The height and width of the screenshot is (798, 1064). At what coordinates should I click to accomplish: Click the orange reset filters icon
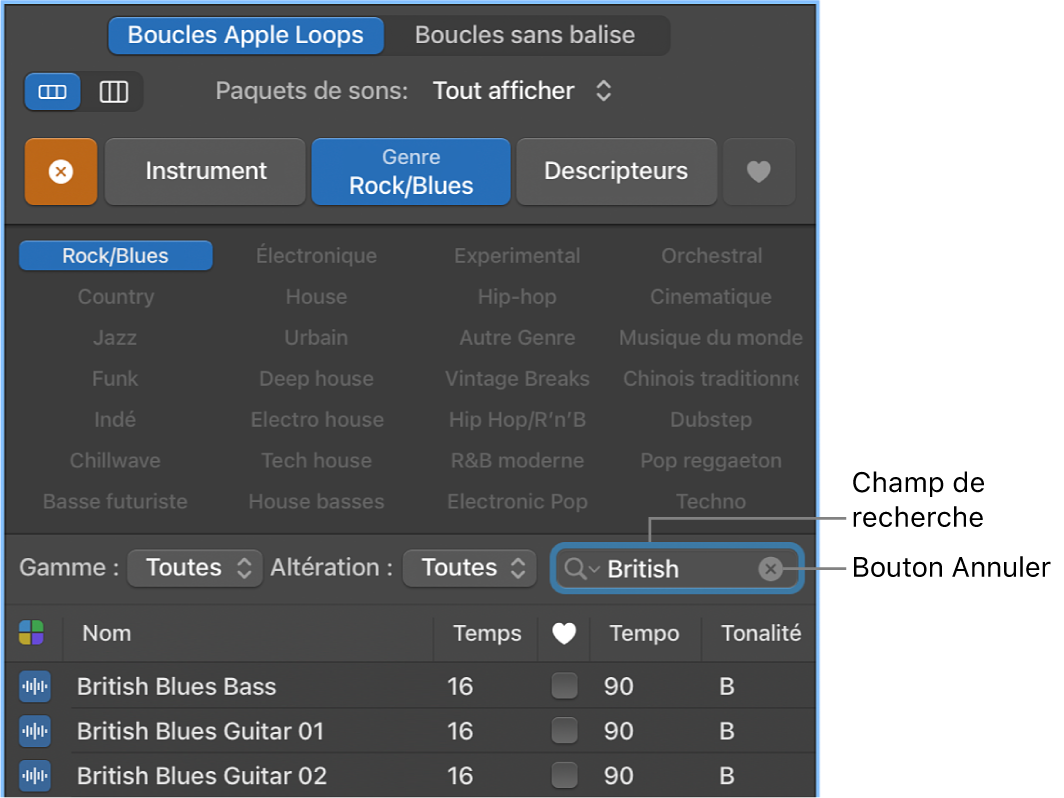60,171
